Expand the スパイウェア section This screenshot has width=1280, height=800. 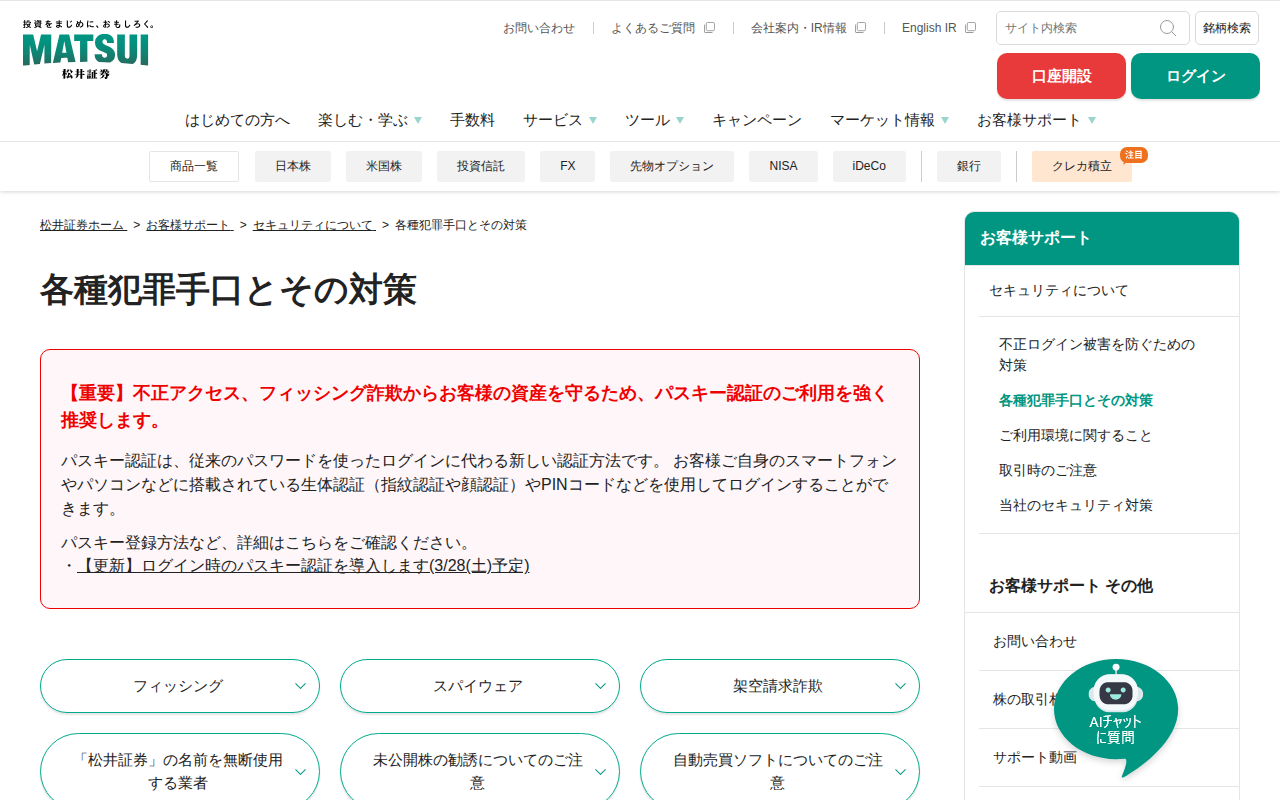480,686
